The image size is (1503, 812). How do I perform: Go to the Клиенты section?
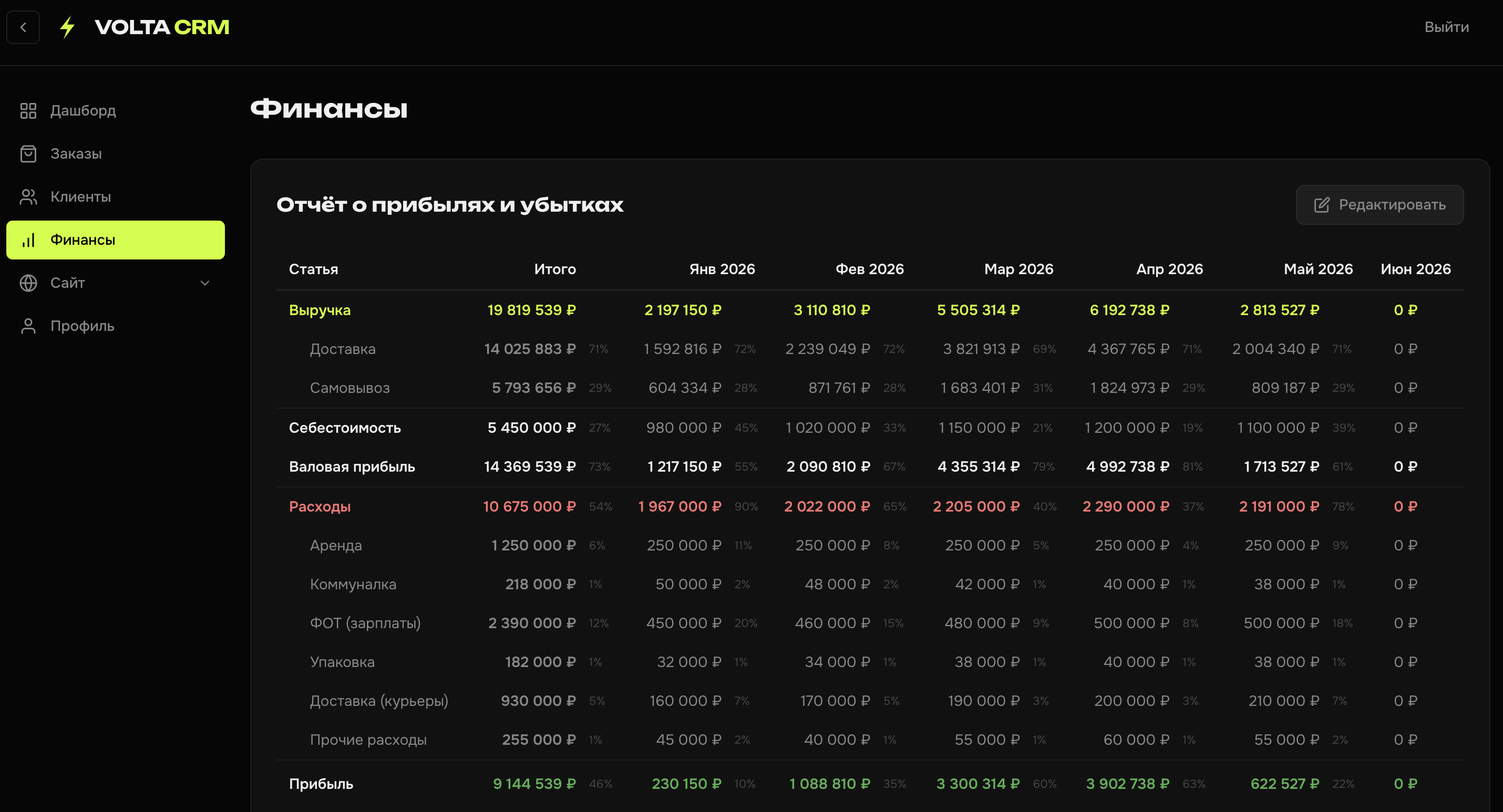point(116,196)
